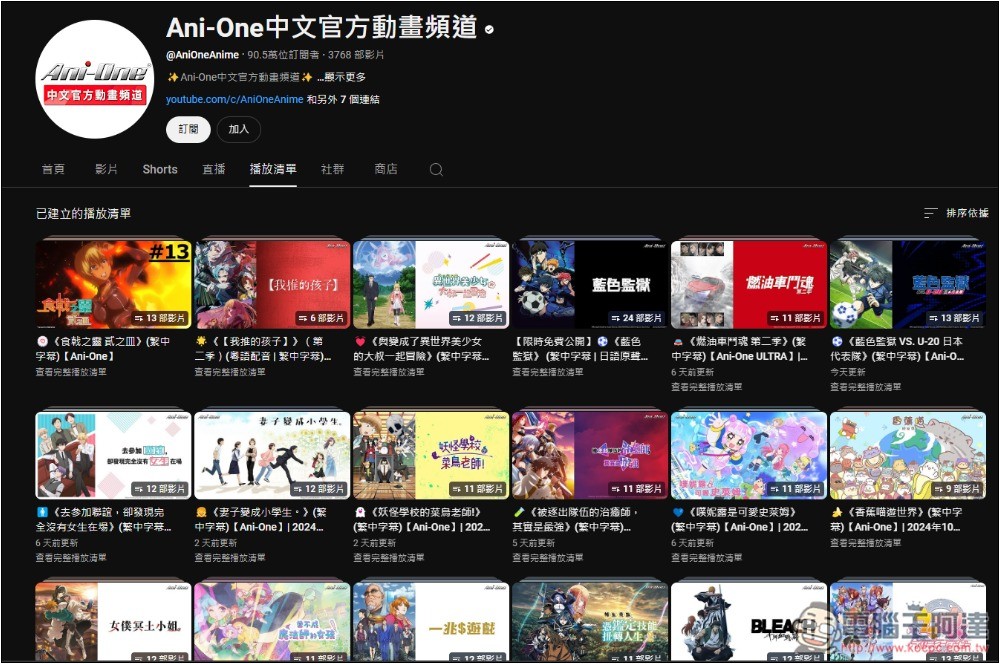This screenshot has width=1000, height=664.
Task: Open 妖怪學校的菜鳥老師 playlist thumbnail
Action: coord(431,455)
